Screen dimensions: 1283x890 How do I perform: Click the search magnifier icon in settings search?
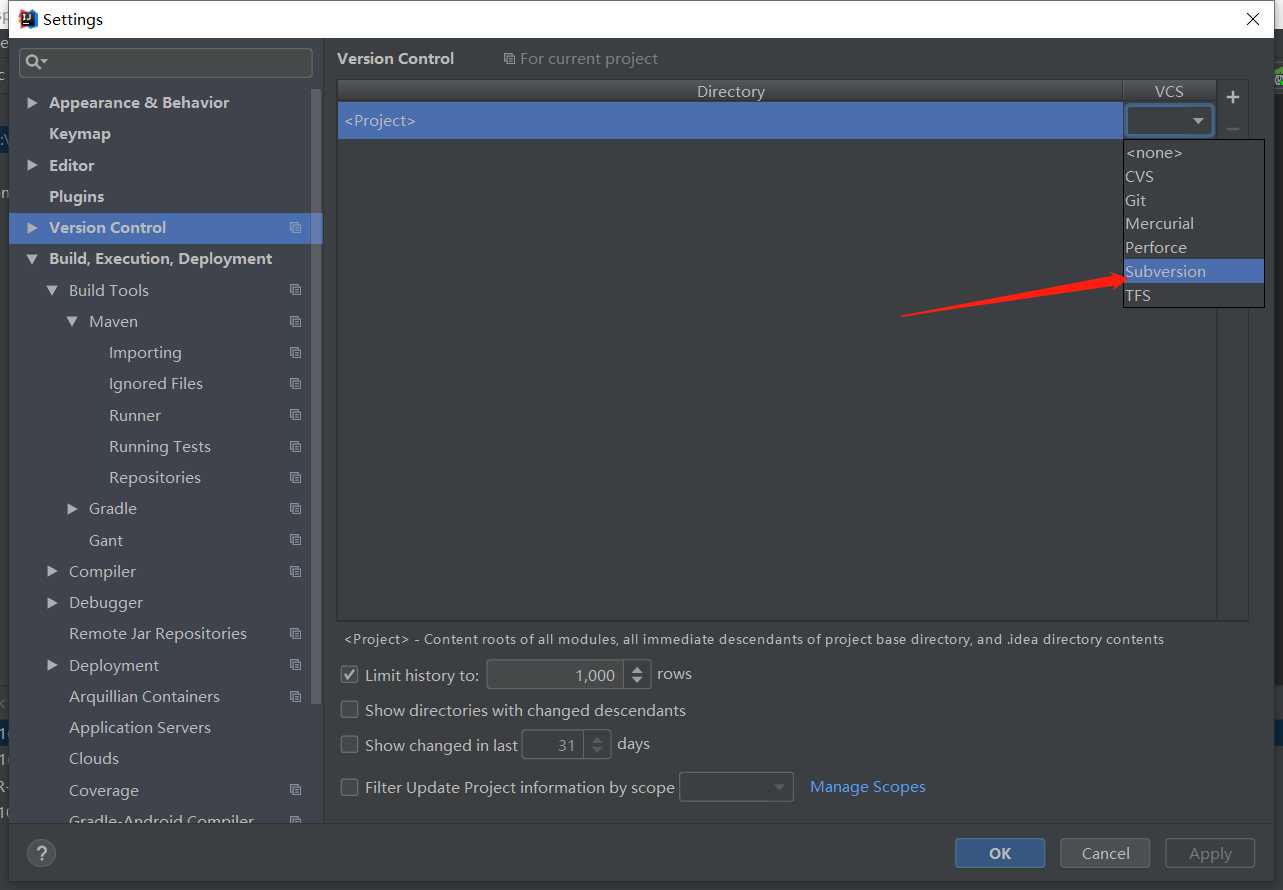pyautogui.click(x=35, y=62)
